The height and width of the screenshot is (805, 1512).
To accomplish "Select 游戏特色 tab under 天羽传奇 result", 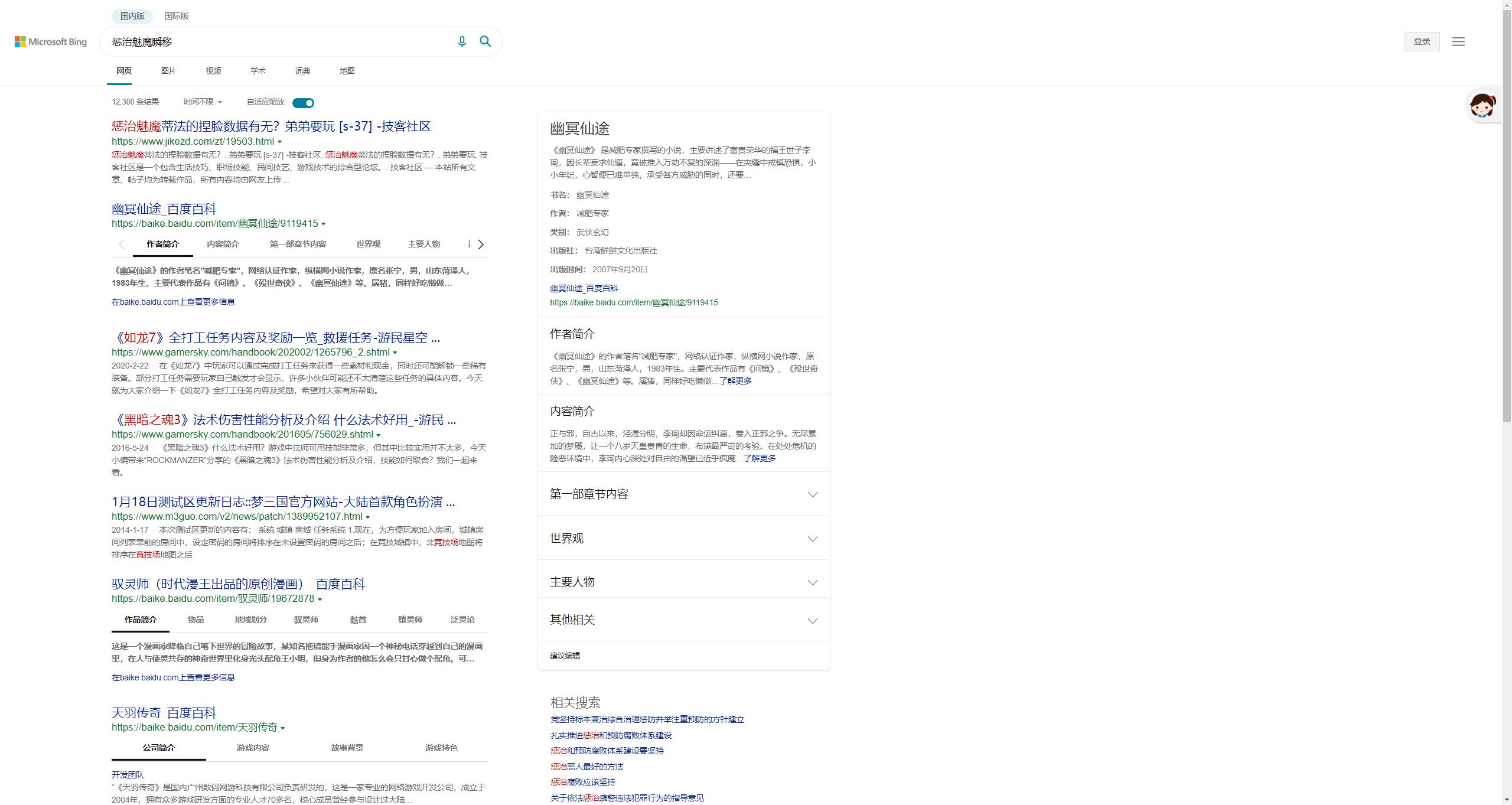I will (x=441, y=748).
